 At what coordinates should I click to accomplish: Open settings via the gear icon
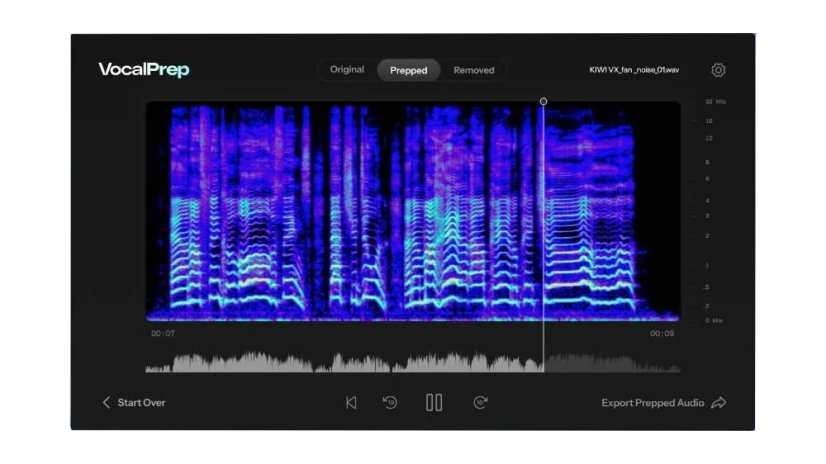point(718,70)
